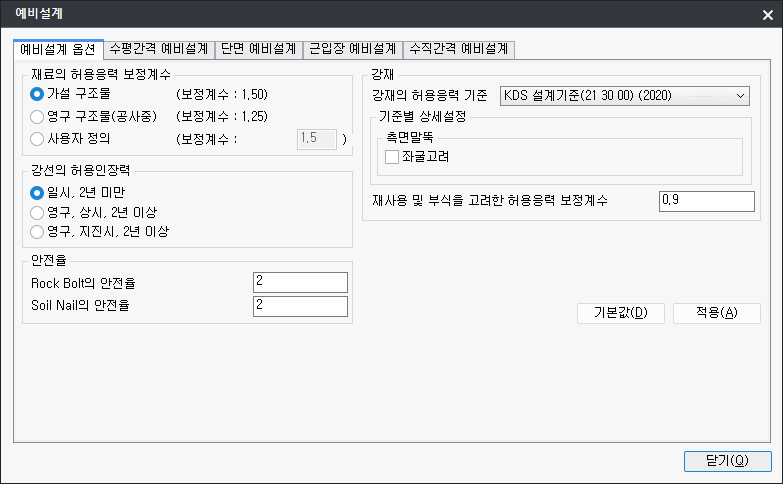Choose 영구, 상시, 2년 이상 option
Viewport: 783px width, 484px height.
[x=38, y=212]
